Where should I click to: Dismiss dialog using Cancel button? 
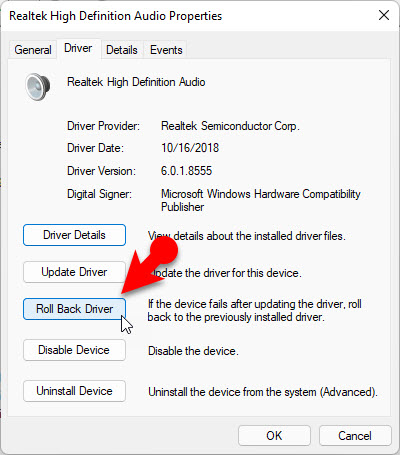[355, 436]
